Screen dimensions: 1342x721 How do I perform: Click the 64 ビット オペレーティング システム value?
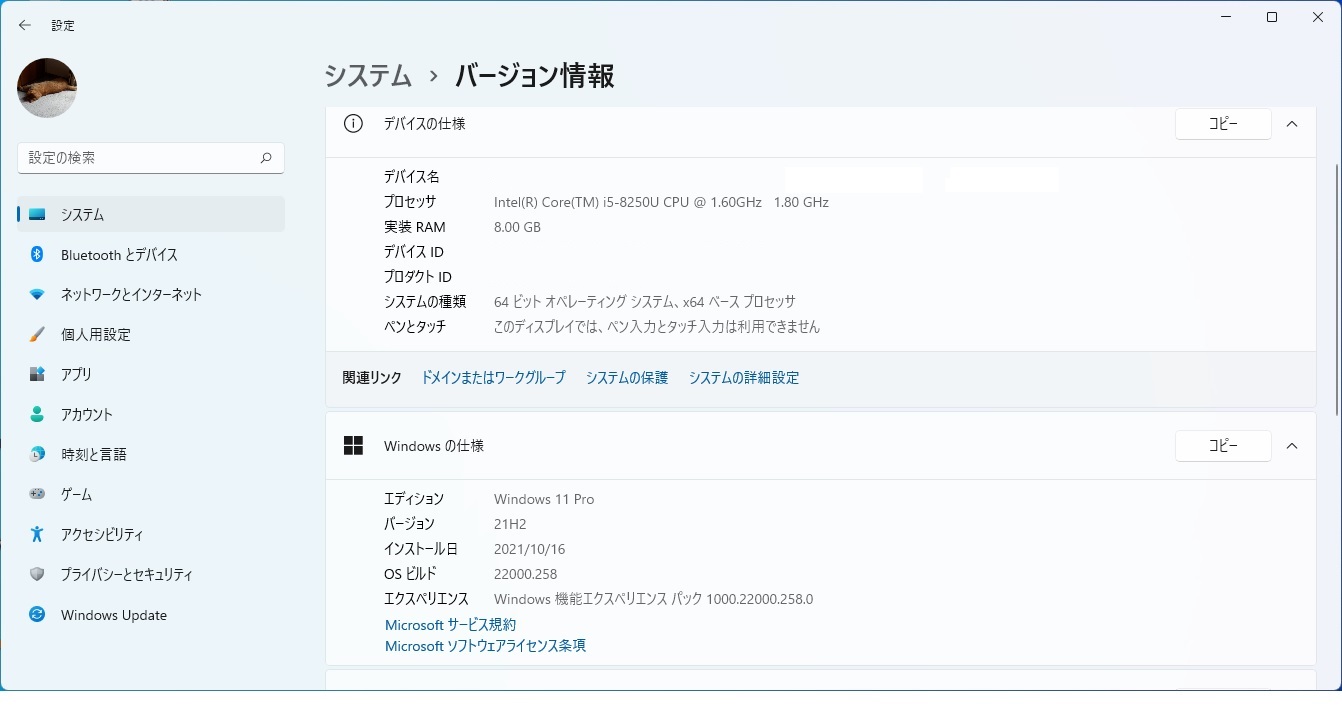pyautogui.click(x=645, y=302)
